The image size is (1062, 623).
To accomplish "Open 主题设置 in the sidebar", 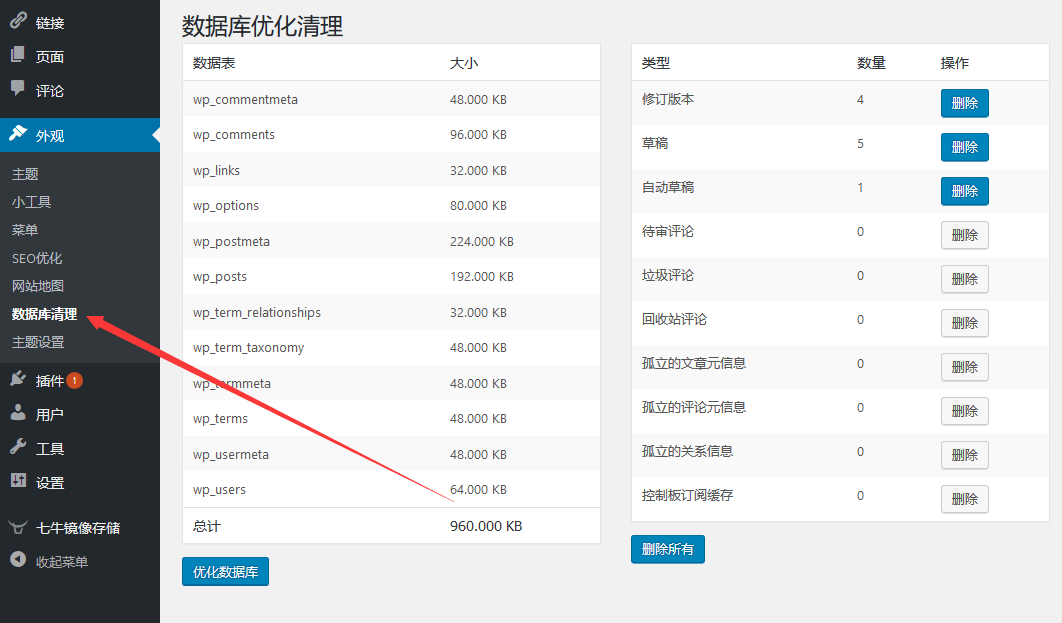I will pos(38,342).
